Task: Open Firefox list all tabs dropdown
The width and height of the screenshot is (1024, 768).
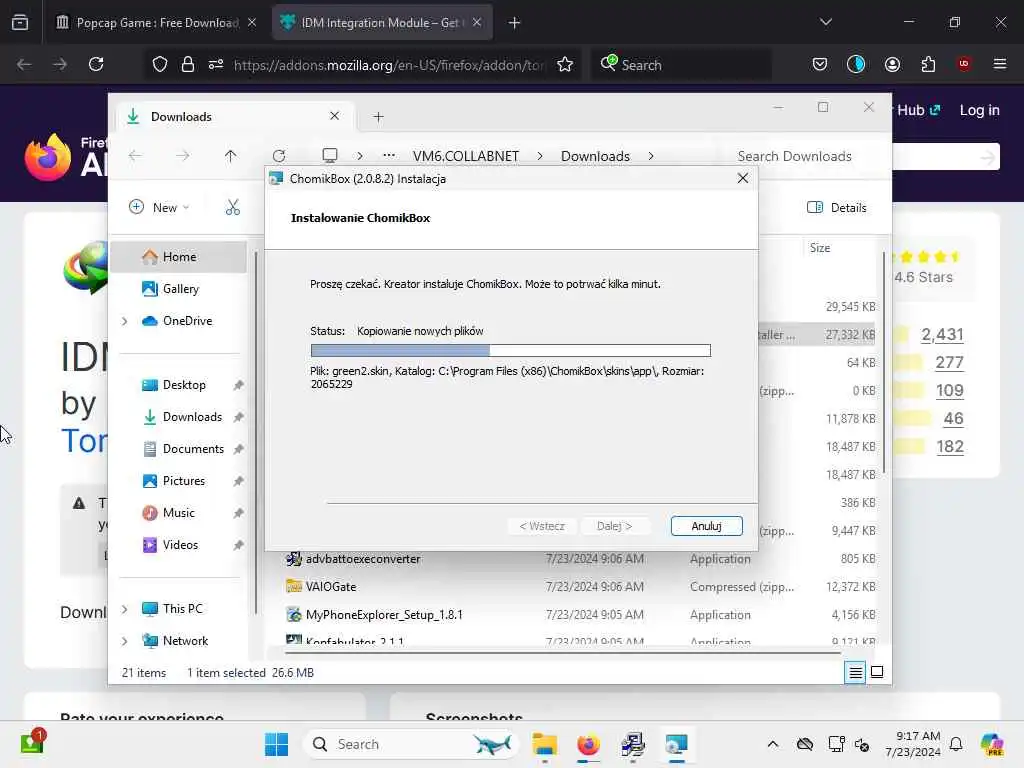Action: 825,22
